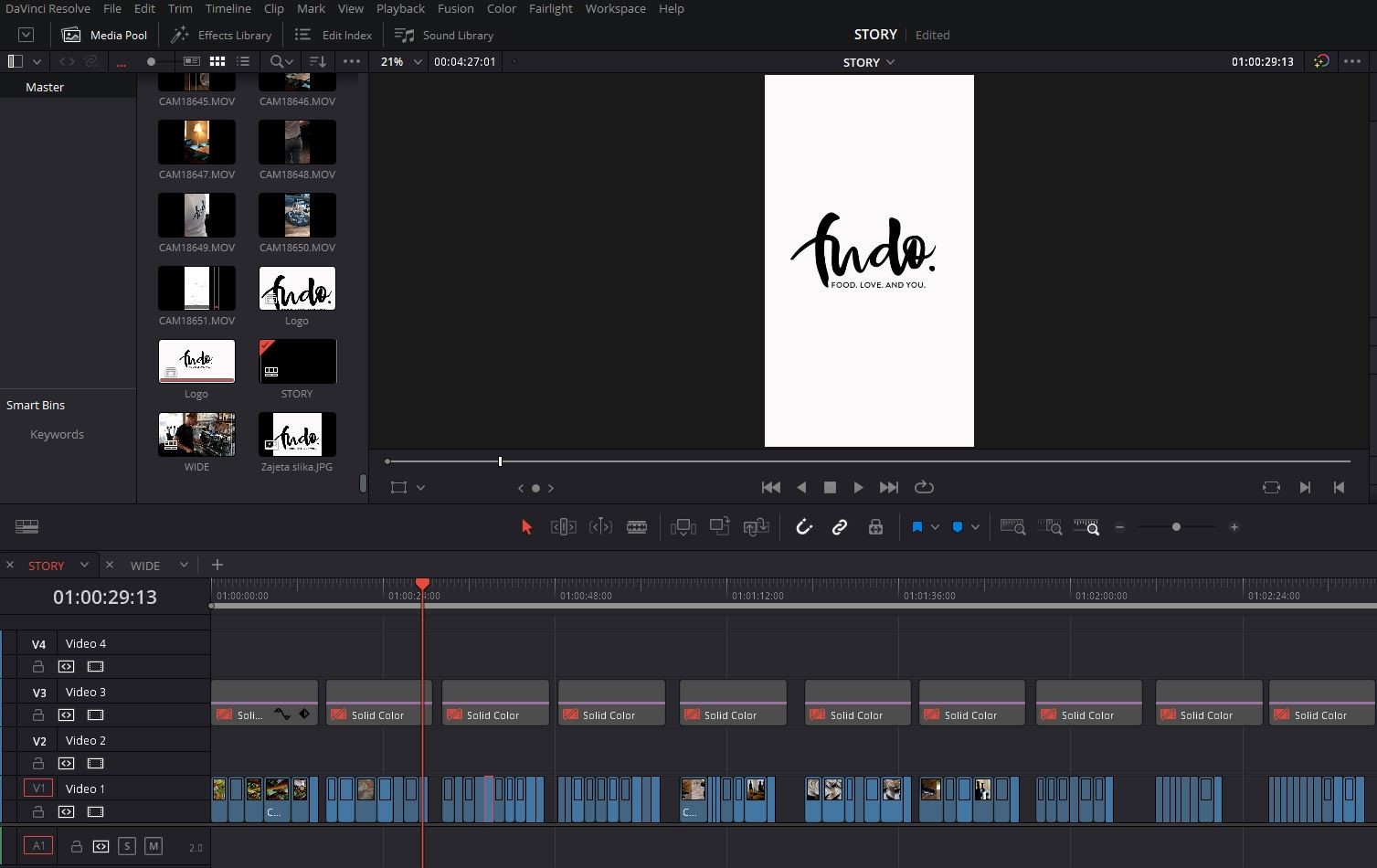Select the Zajeta slika.JPG thumbnail

click(297, 435)
